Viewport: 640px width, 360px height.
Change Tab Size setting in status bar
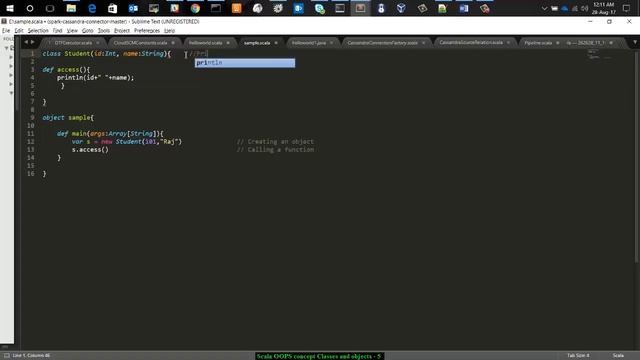[x=578, y=356]
